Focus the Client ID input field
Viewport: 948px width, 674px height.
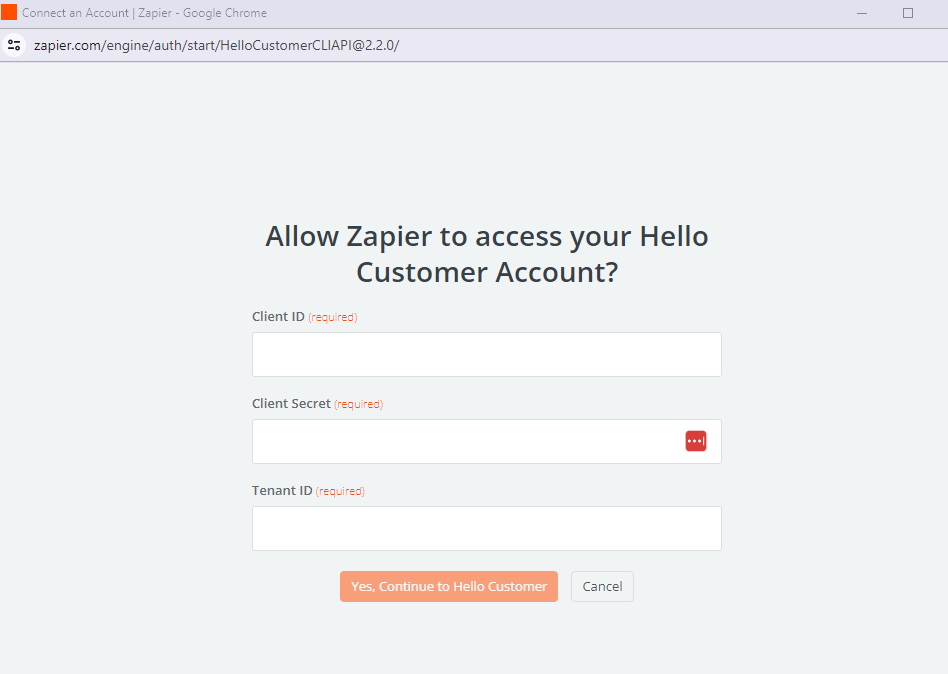point(486,354)
